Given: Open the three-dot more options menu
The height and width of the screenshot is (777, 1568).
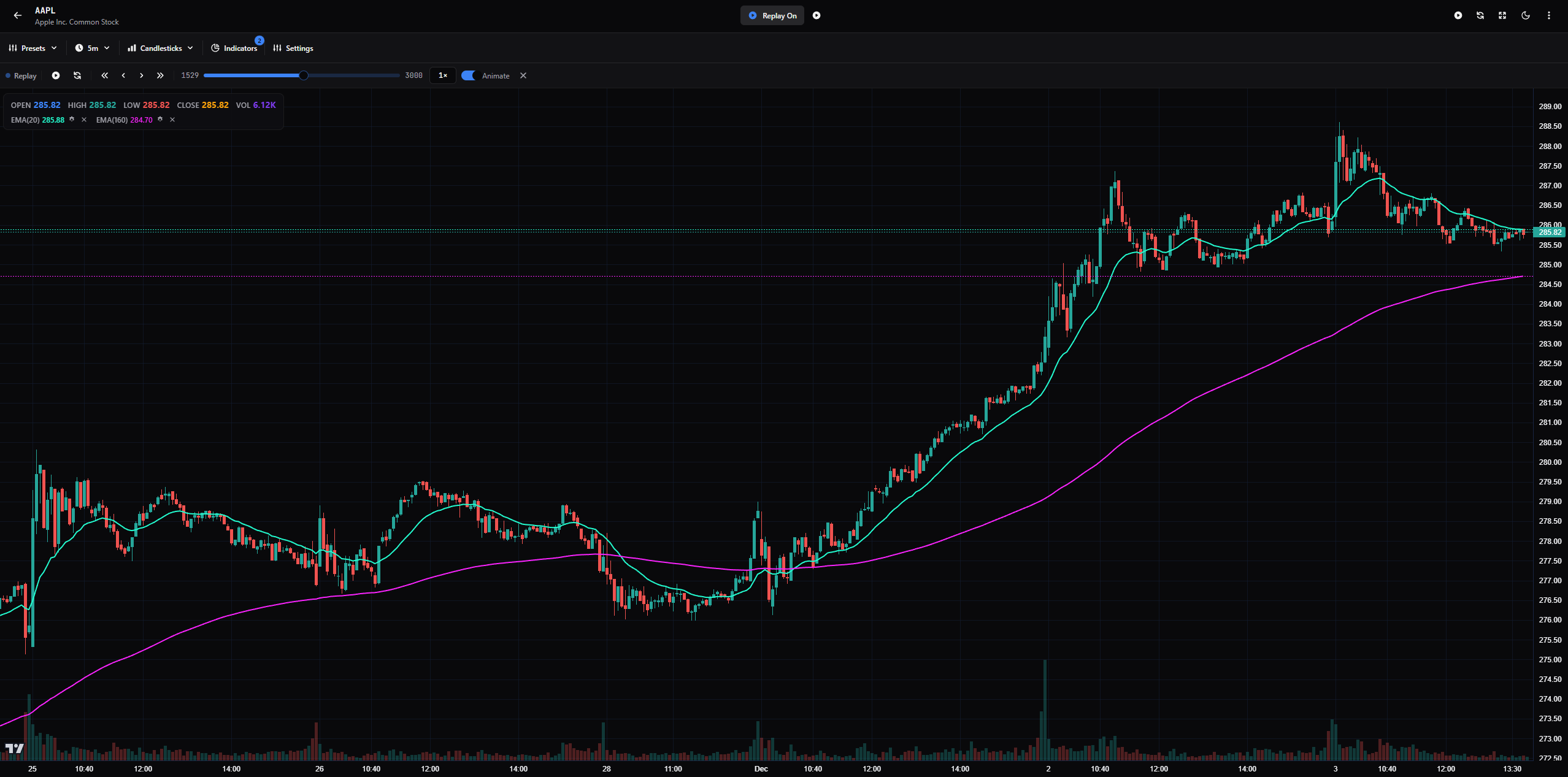Looking at the screenshot, I should (1548, 15).
